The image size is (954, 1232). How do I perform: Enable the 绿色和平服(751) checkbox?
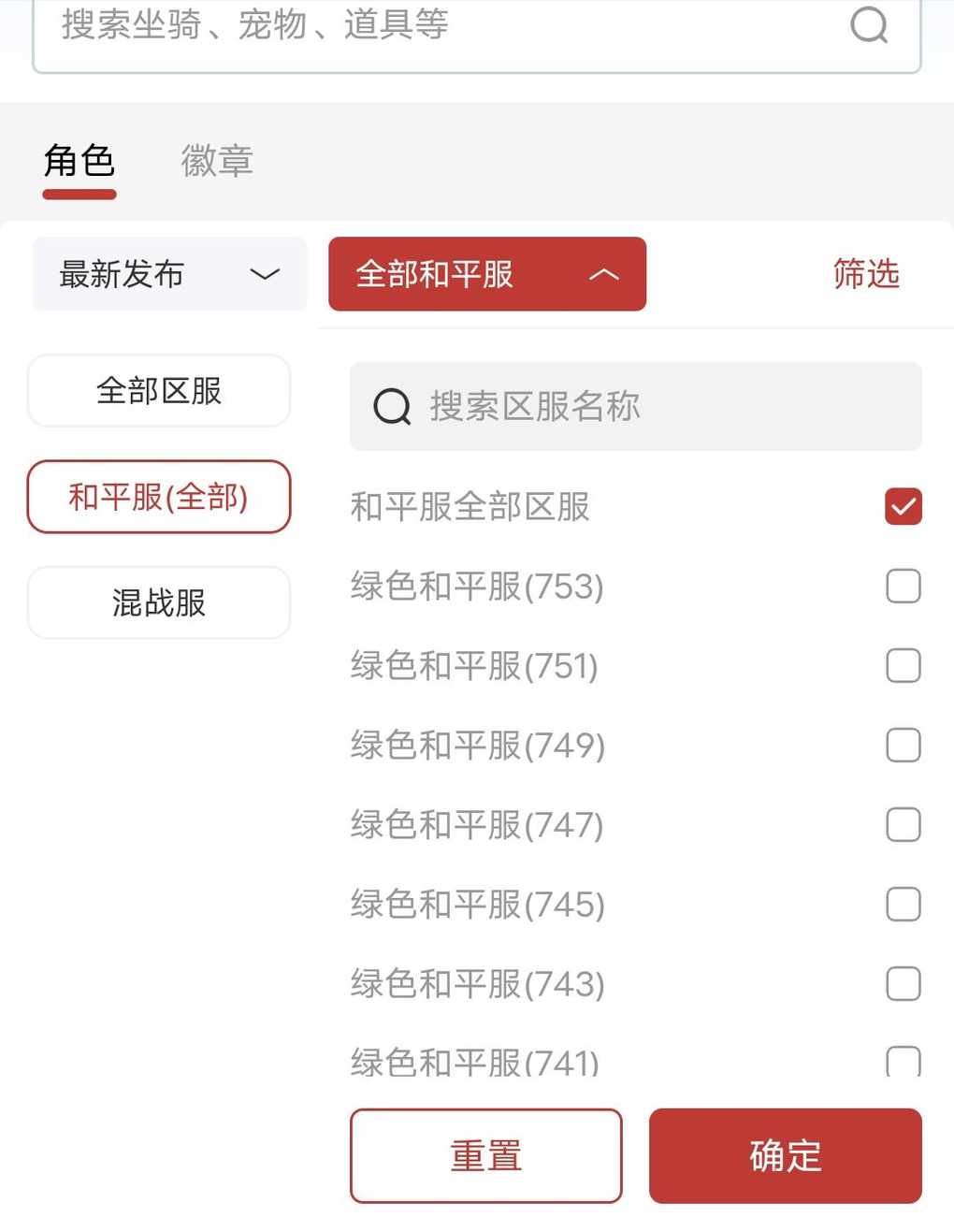[x=903, y=666]
